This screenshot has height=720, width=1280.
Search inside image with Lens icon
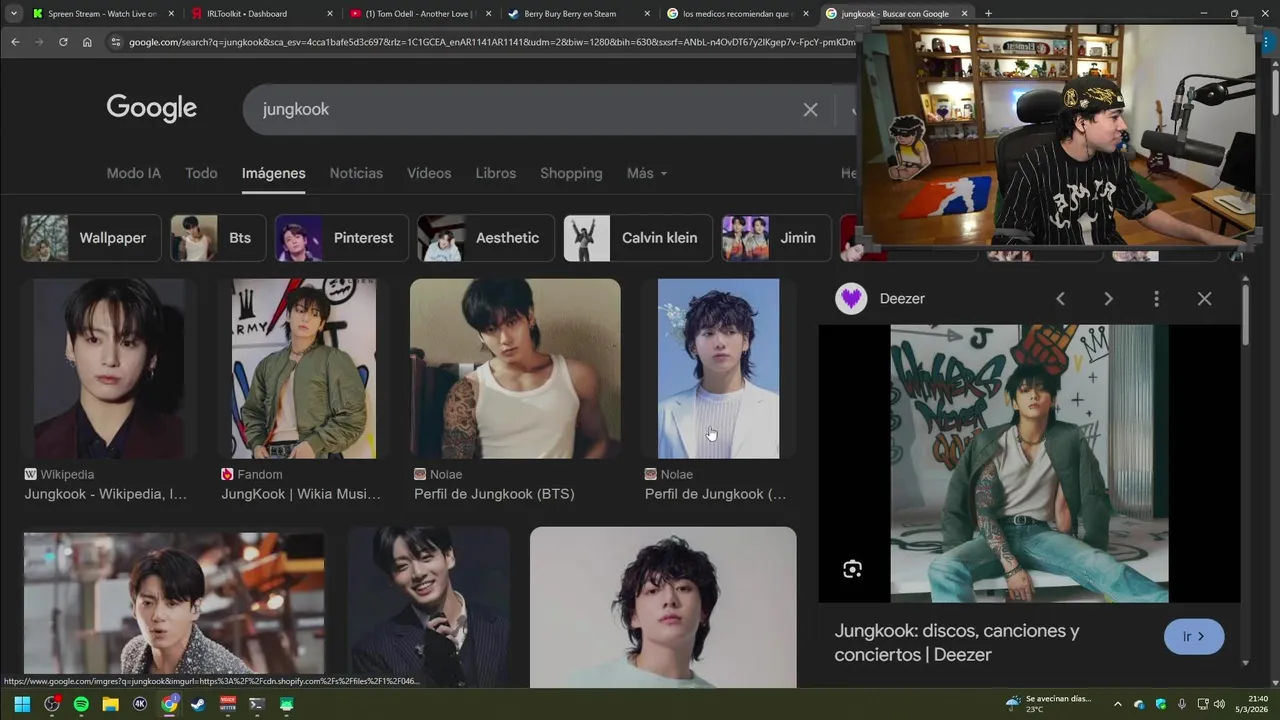click(x=852, y=569)
